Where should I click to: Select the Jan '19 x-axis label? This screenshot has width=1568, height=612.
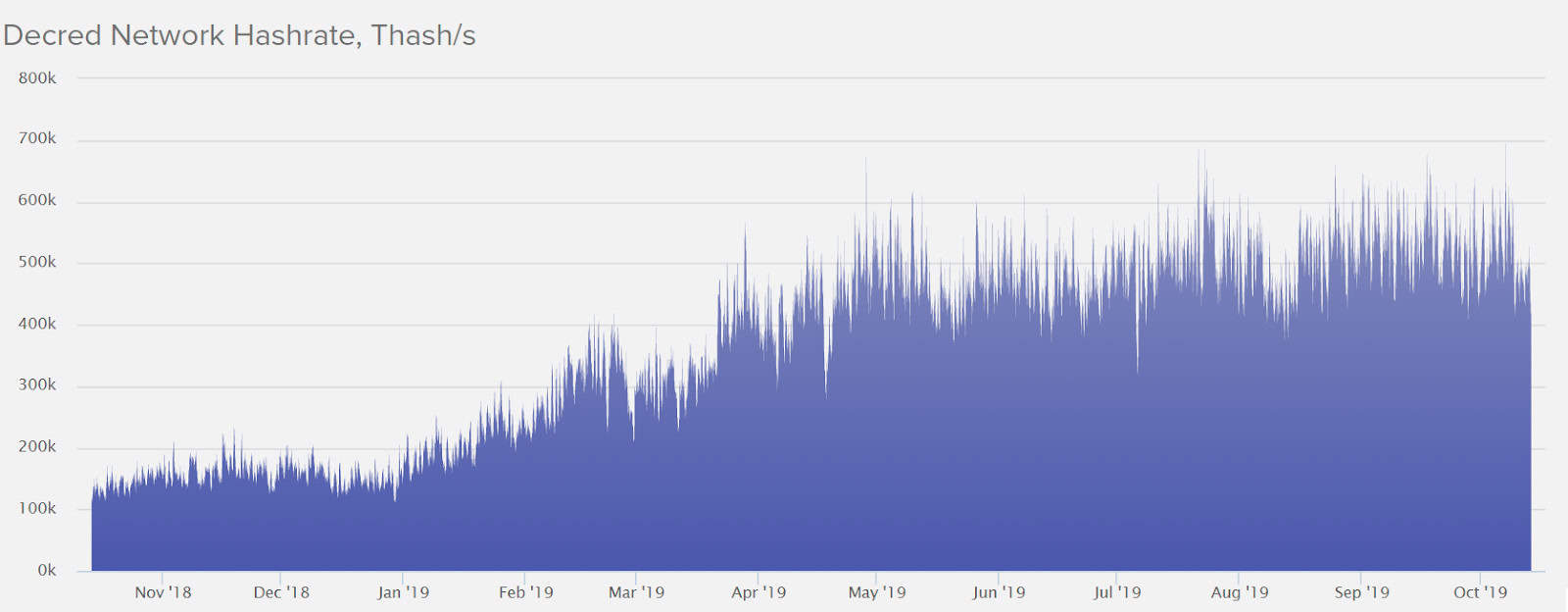(403, 592)
